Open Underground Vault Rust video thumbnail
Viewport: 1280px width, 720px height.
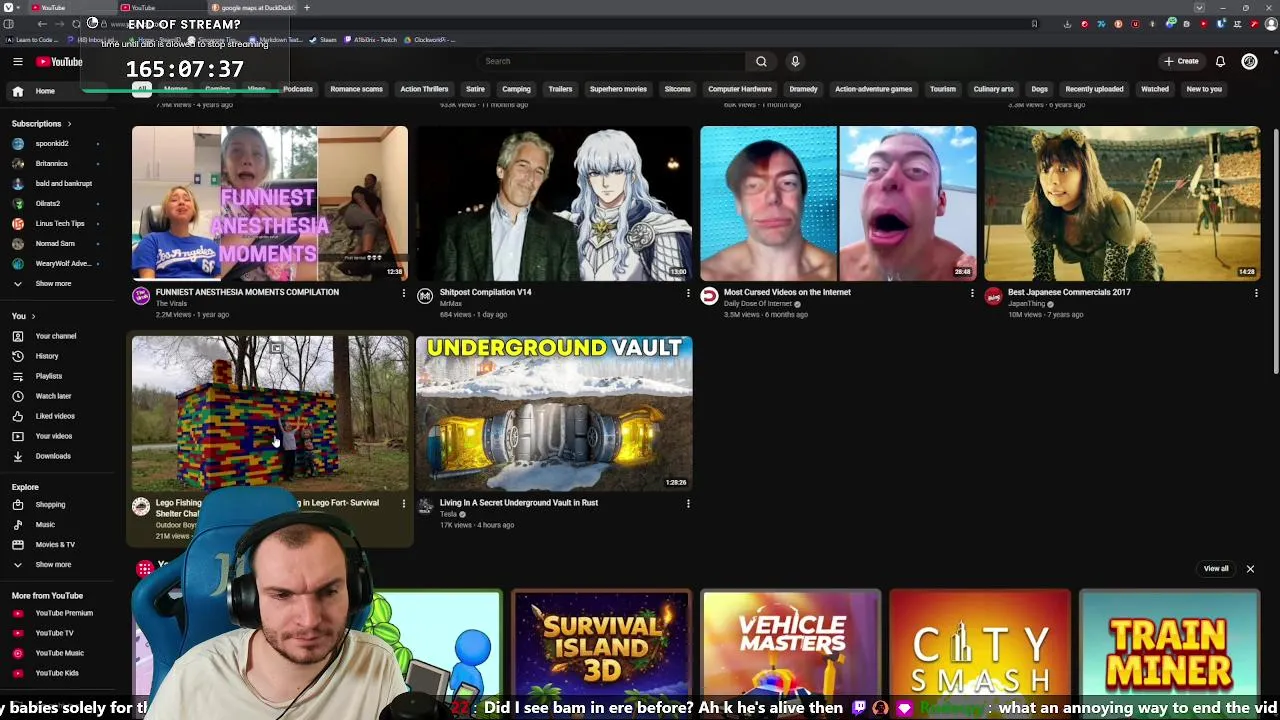tap(554, 413)
